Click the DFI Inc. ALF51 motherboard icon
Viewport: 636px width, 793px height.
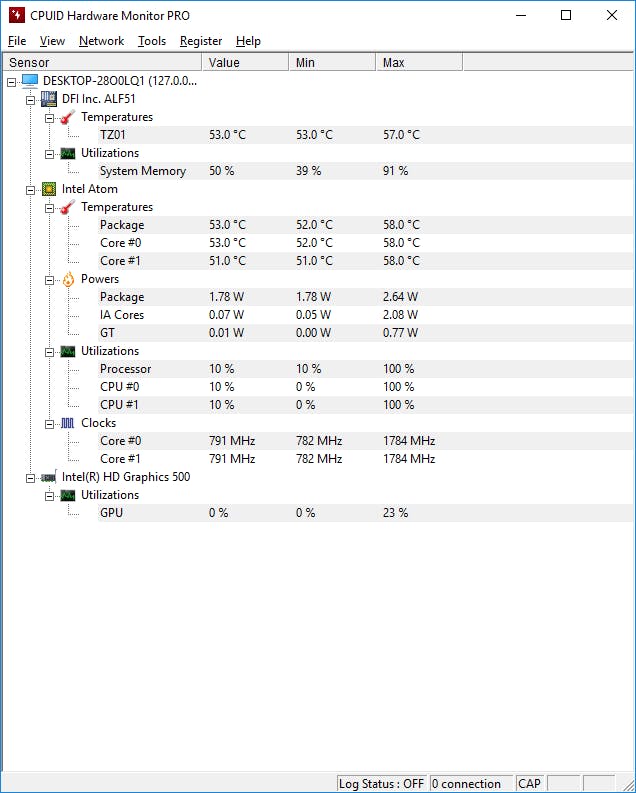coord(49,99)
